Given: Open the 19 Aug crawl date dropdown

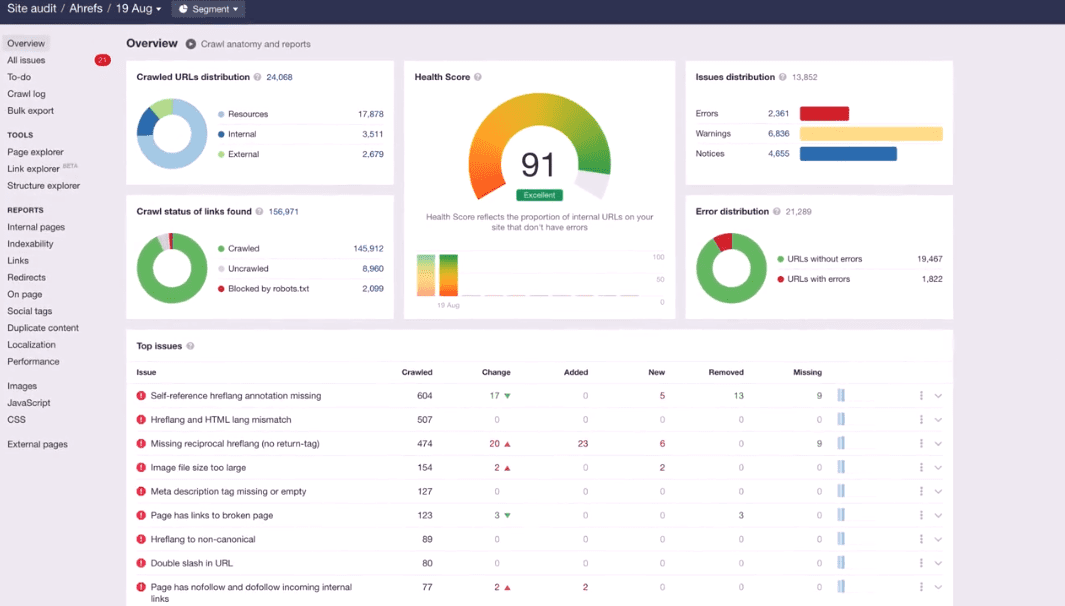Looking at the screenshot, I should coord(139,9).
